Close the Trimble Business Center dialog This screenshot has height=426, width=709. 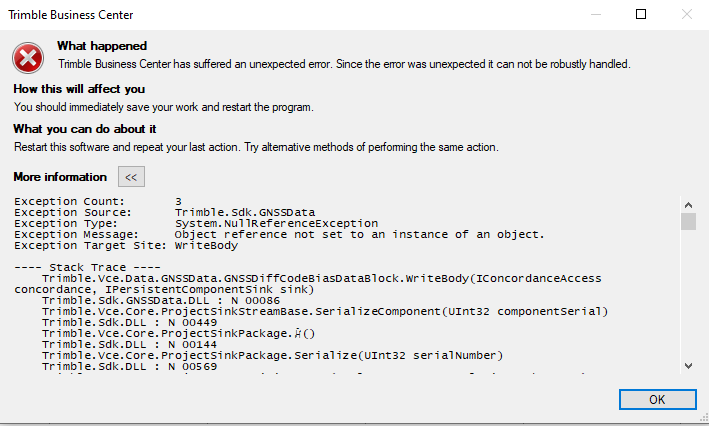point(686,15)
